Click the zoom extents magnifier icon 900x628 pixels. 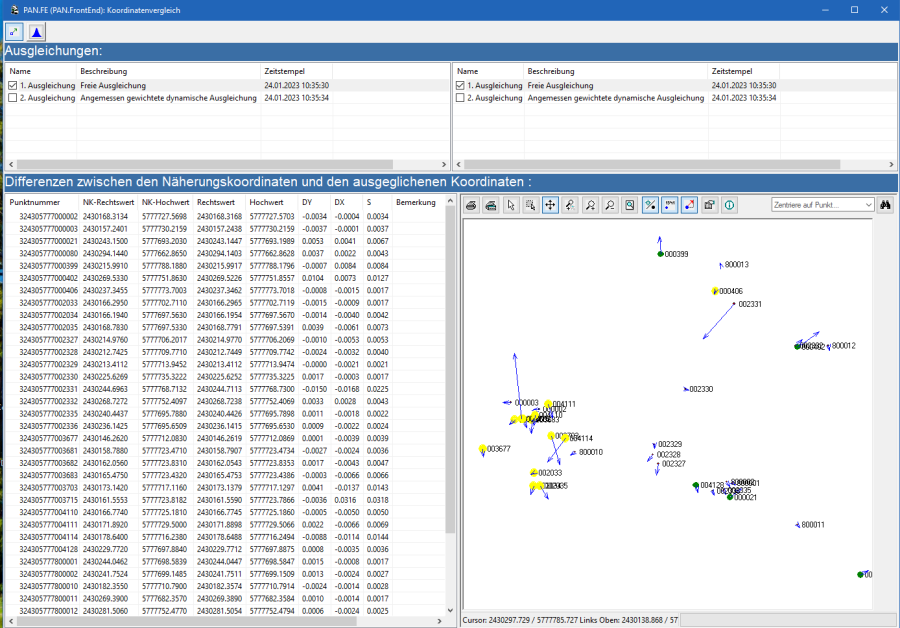coord(629,205)
